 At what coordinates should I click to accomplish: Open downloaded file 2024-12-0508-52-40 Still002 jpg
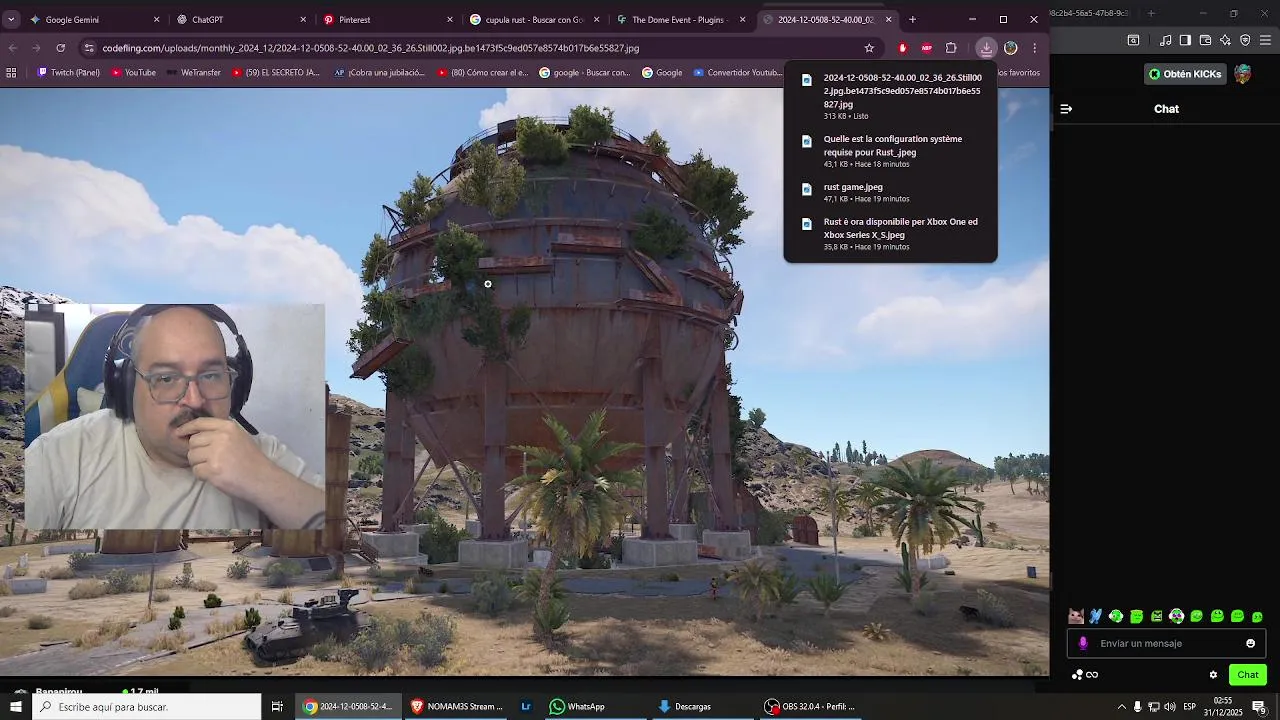tap(891, 96)
